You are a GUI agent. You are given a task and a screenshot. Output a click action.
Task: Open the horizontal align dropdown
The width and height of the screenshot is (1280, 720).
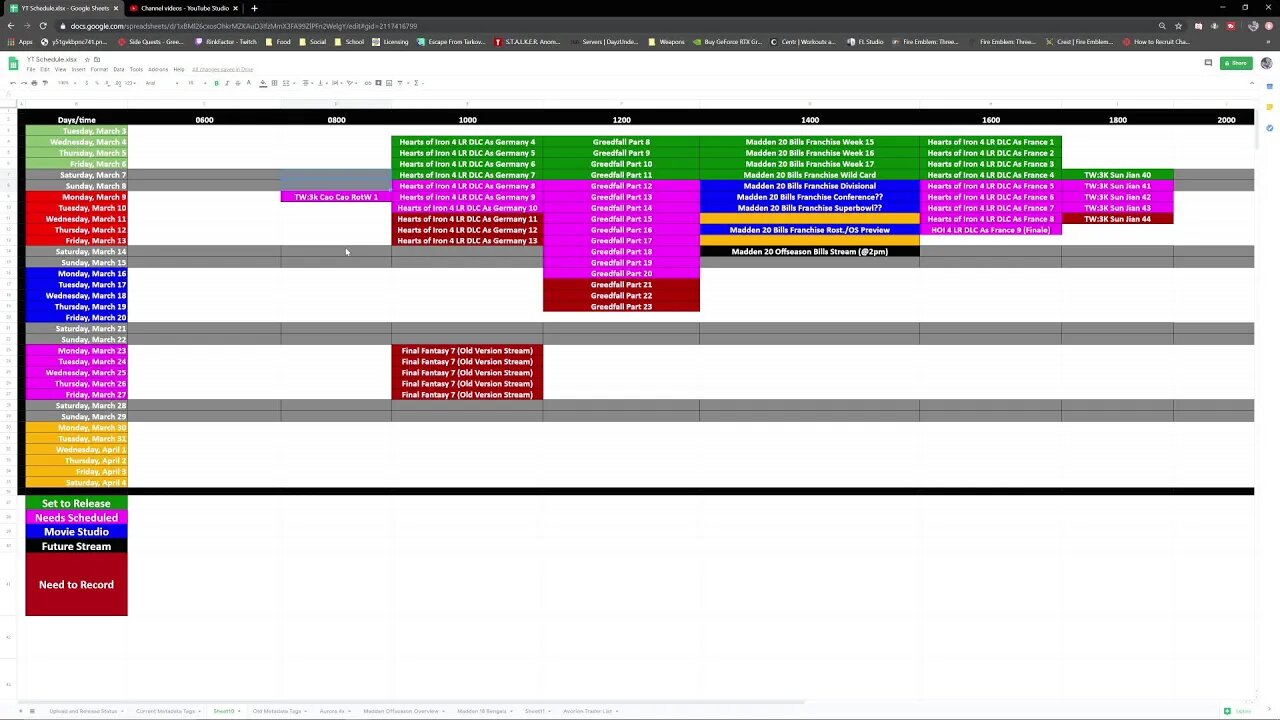[x=307, y=83]
